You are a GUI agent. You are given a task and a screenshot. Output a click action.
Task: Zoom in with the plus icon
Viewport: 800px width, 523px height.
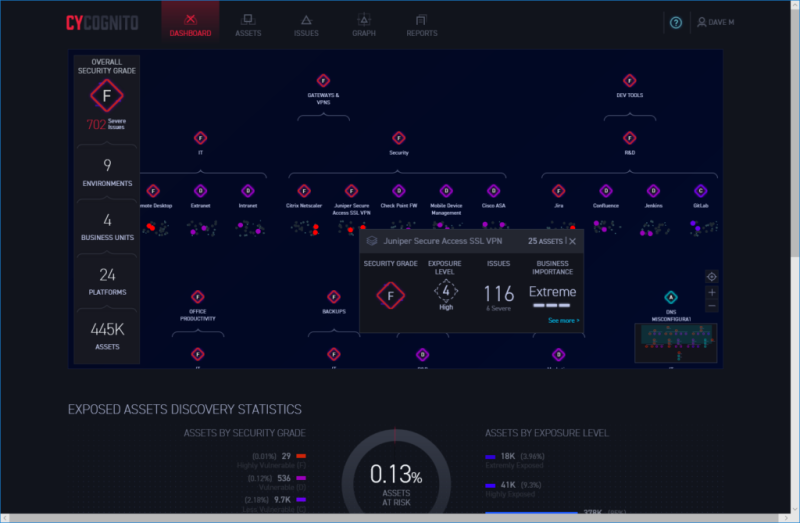[712, 292]
